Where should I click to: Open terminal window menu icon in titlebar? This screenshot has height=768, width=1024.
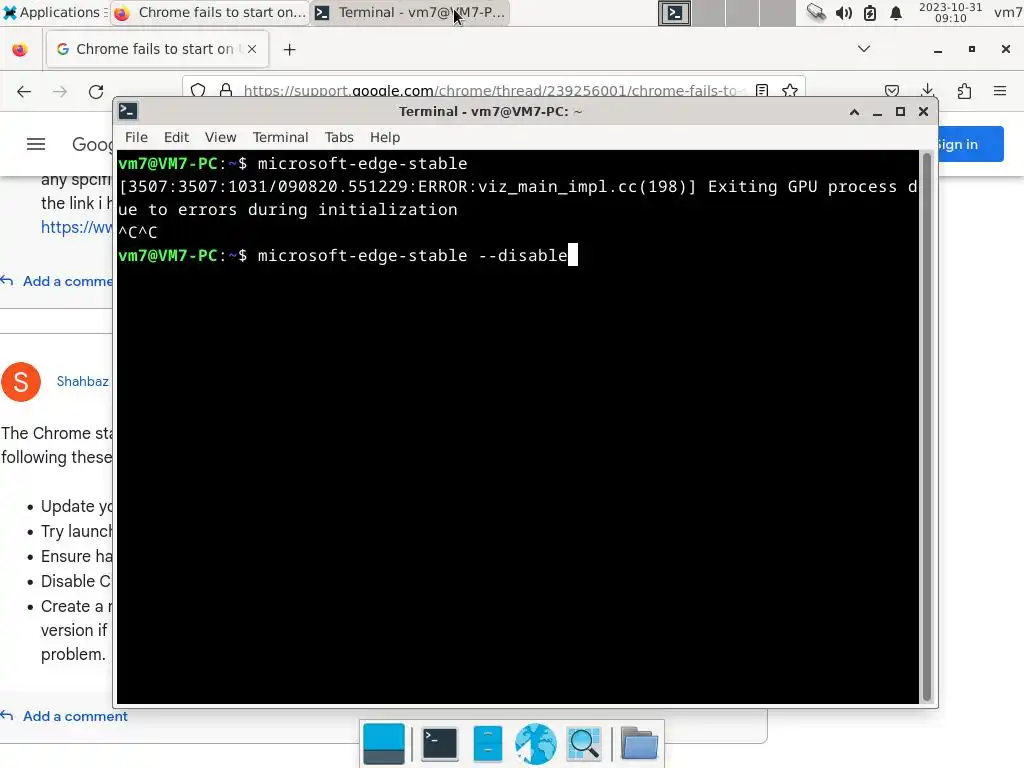[x=128, y=112]
